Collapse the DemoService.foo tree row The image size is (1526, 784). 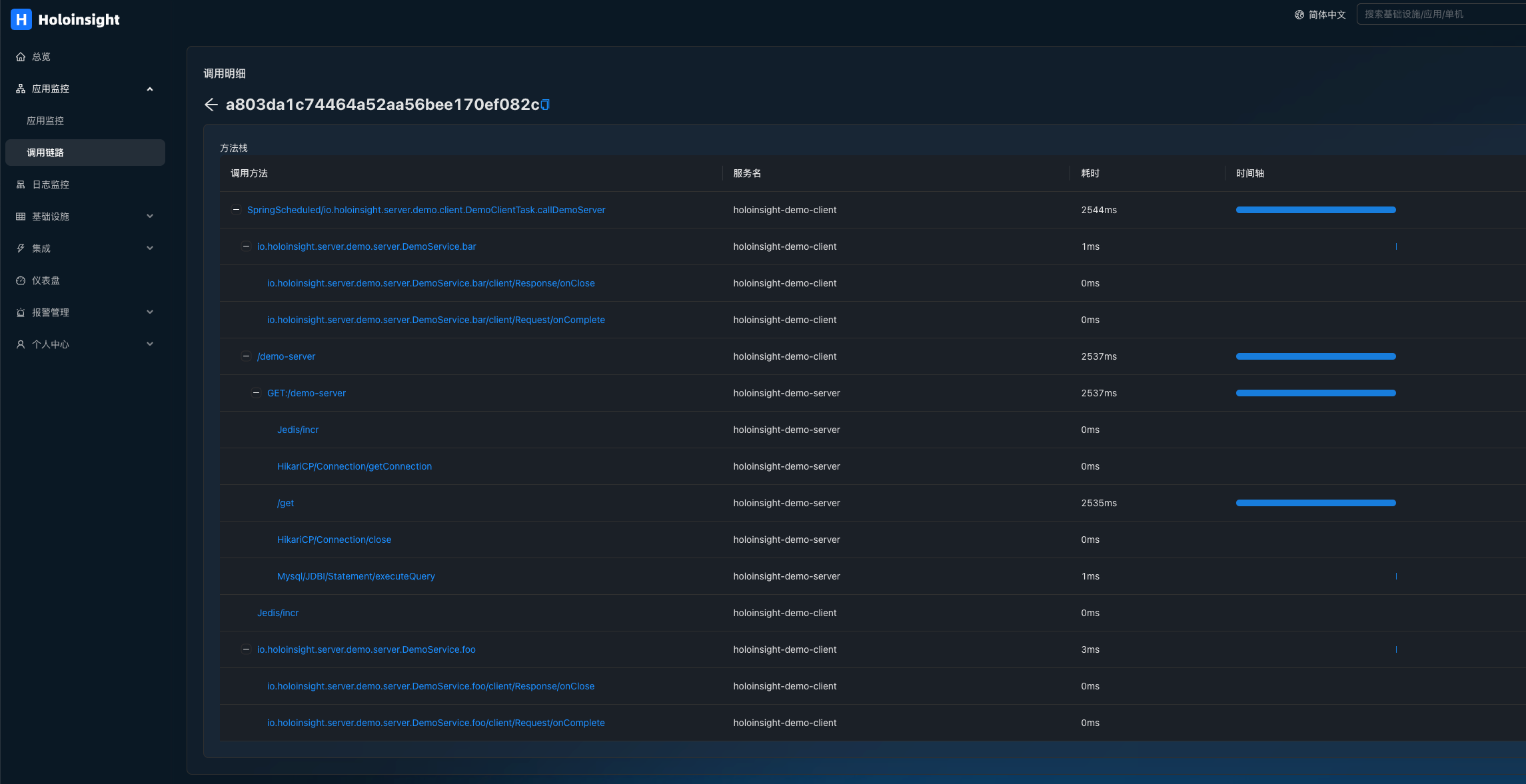tap(246, 649)
